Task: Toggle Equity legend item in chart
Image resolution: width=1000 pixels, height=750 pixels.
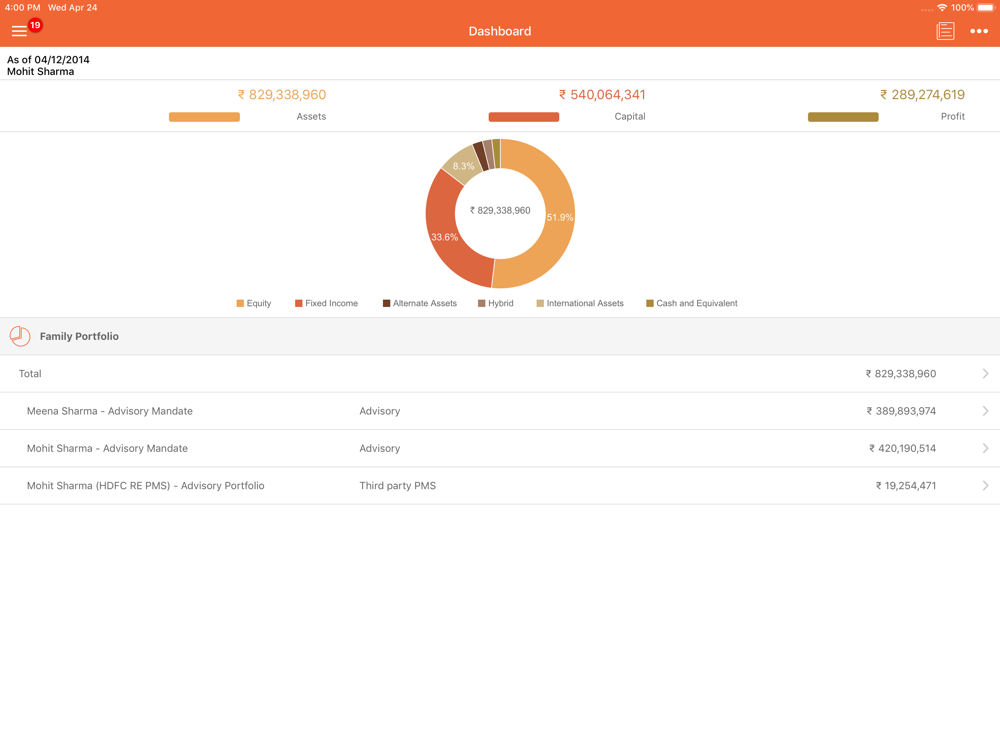Action: click(254, 303)
